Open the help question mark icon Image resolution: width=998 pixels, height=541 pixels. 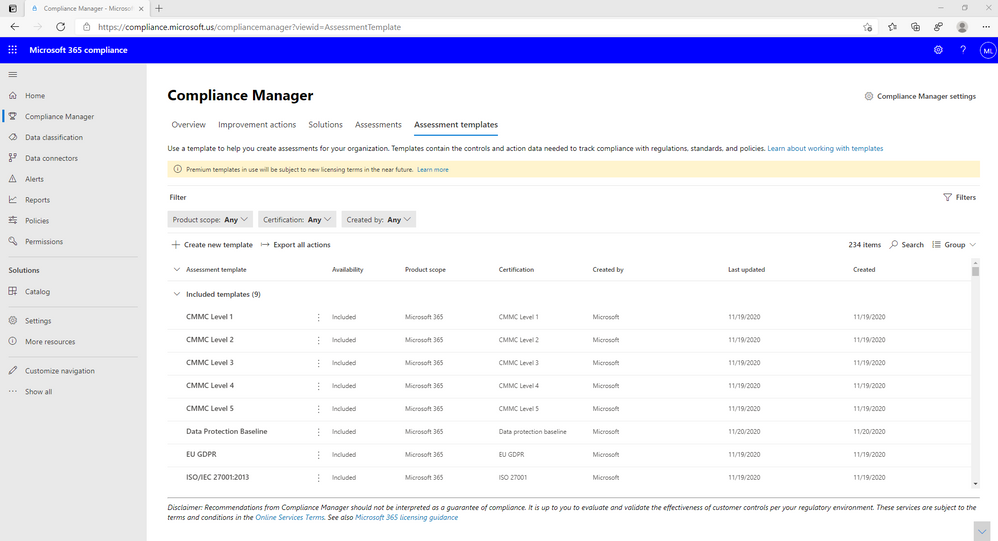point(963,50)
